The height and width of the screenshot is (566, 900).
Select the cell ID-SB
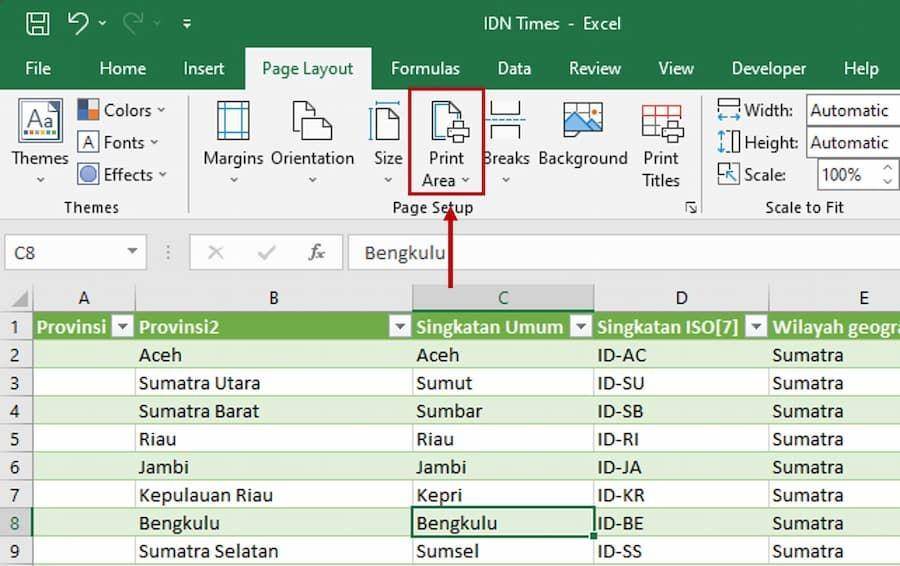click(681, 411)
